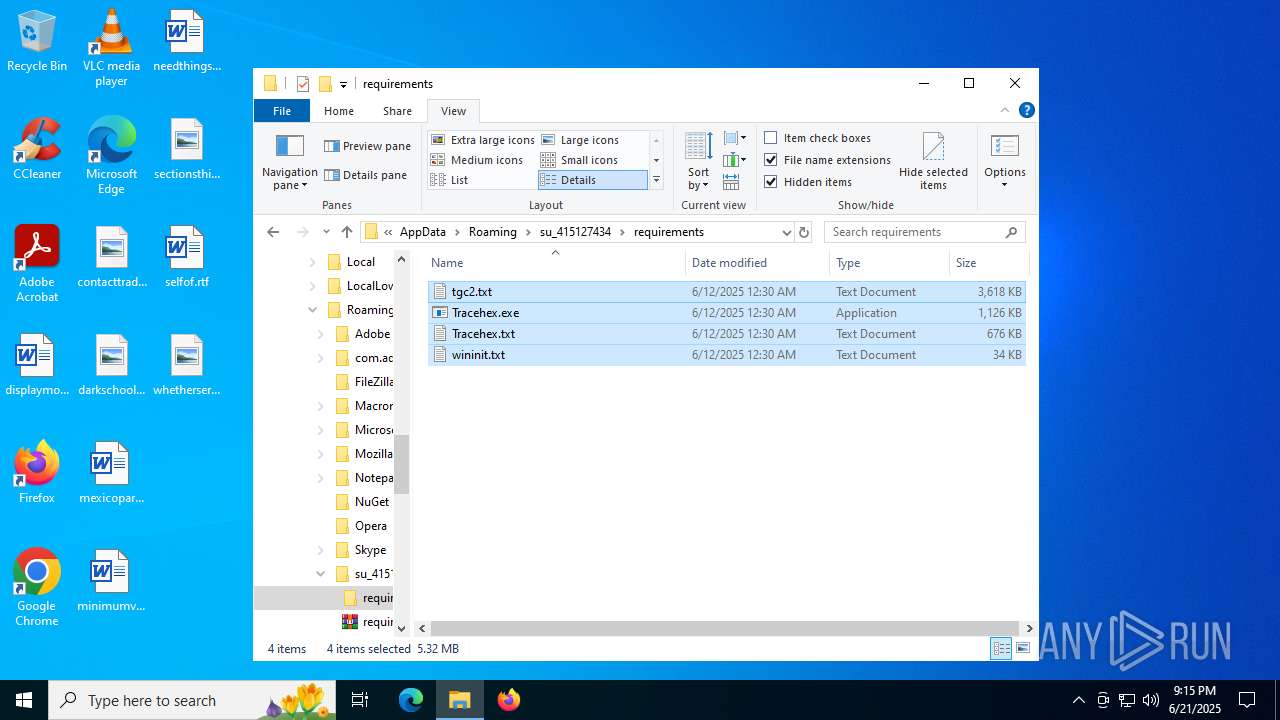Open Windows Start menu
Image resolution: width=1280 pixels, height=720 pixels.
[x=24, y=700]
